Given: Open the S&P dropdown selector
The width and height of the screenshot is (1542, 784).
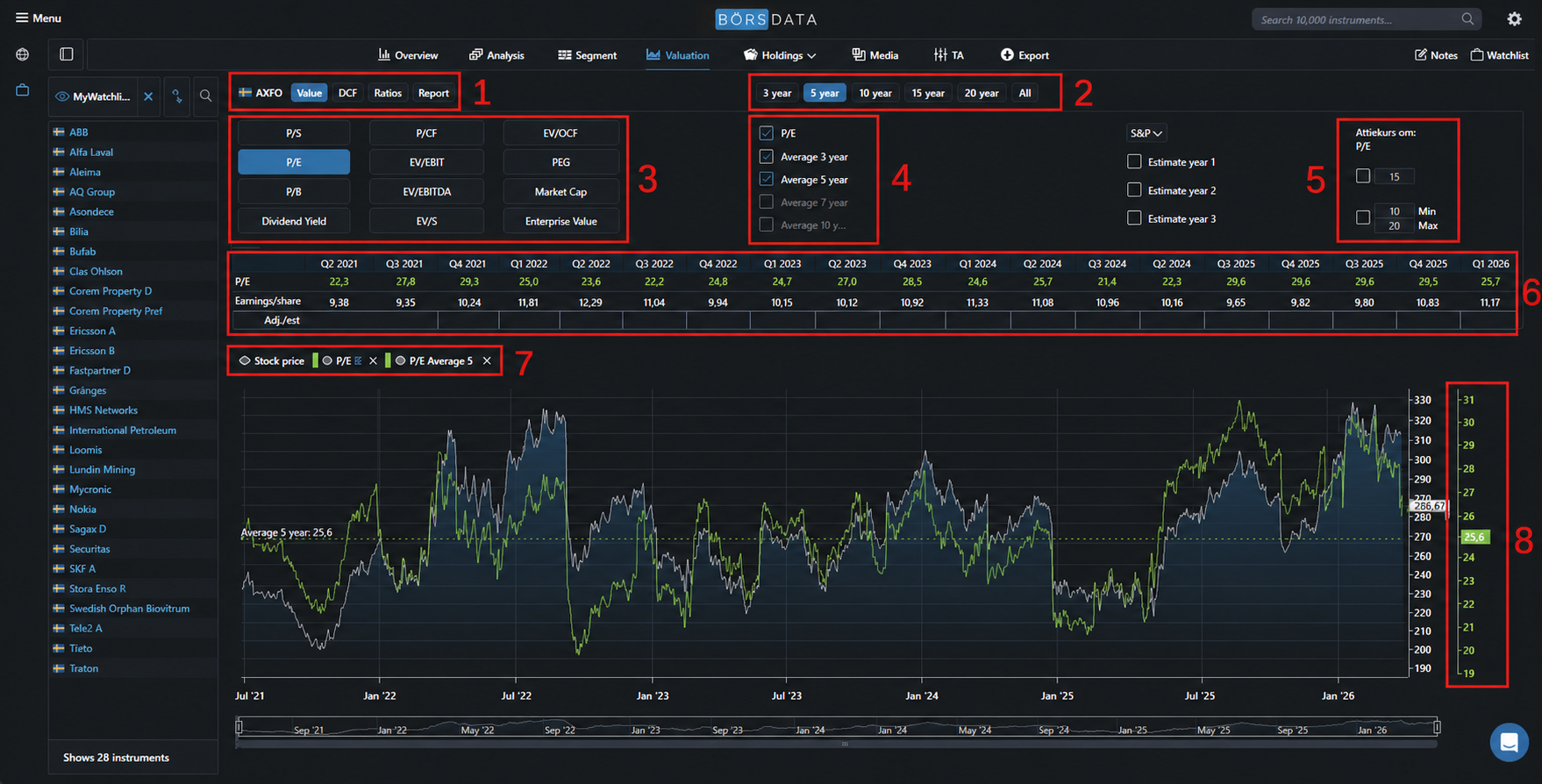Looking at the screenshot, I should [1146, 133].
